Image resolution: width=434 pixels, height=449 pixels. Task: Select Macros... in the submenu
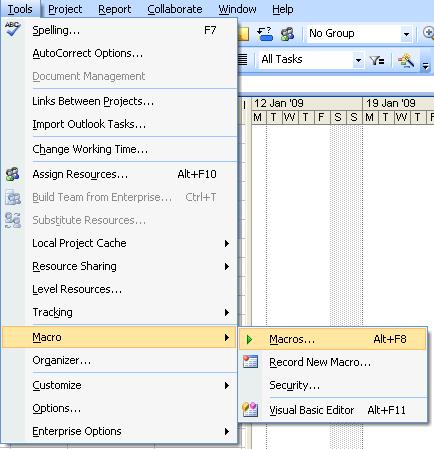(333, 339)
